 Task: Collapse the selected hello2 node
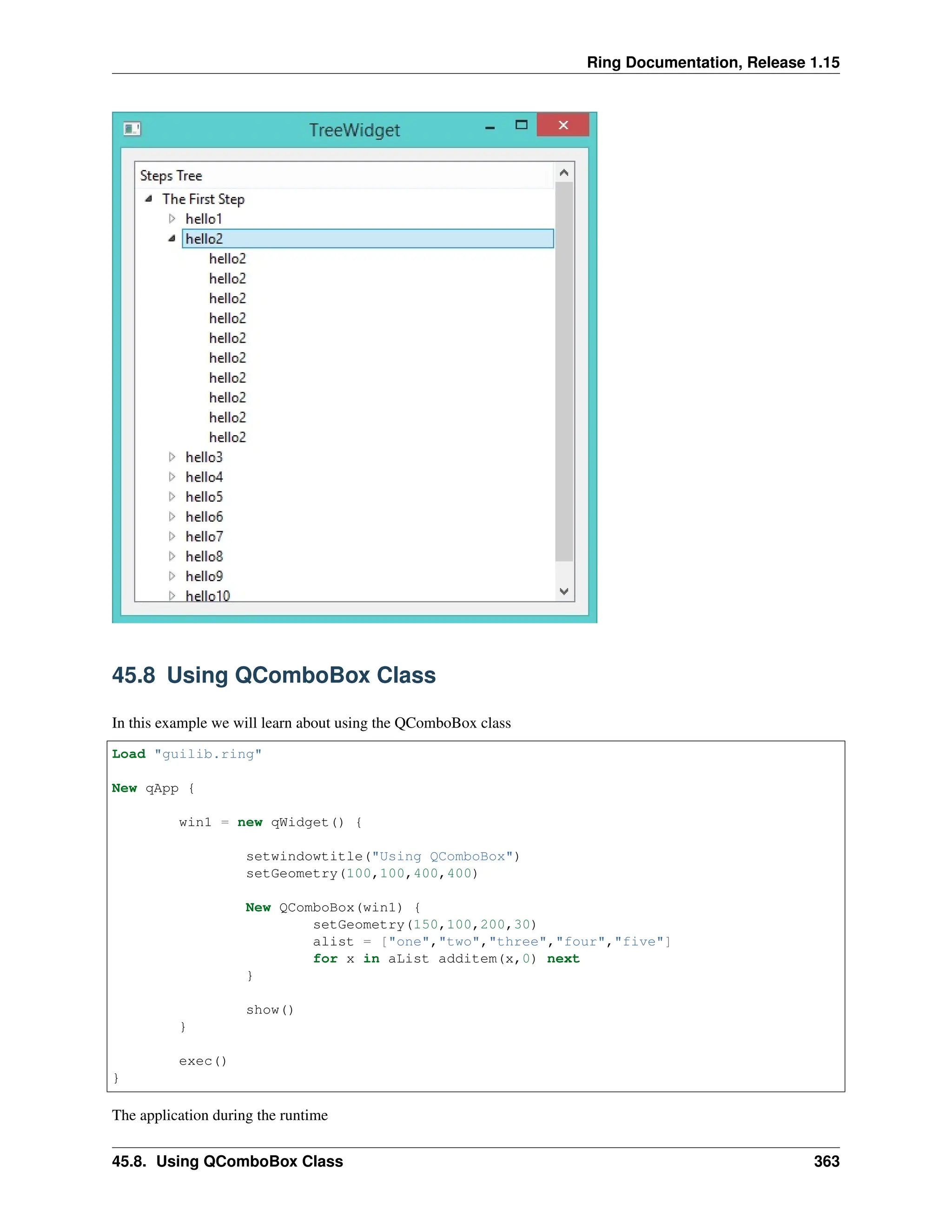click(172, 238)
